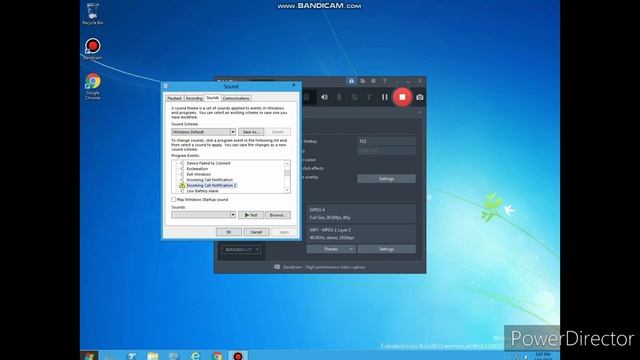
Task: Open the Recycle Bin on the desktop
Action: [x=93, y=14]
